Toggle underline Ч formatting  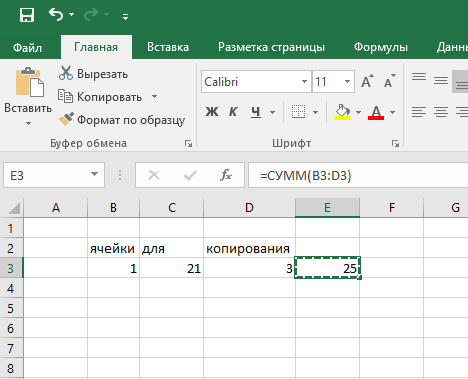(256, 112)
